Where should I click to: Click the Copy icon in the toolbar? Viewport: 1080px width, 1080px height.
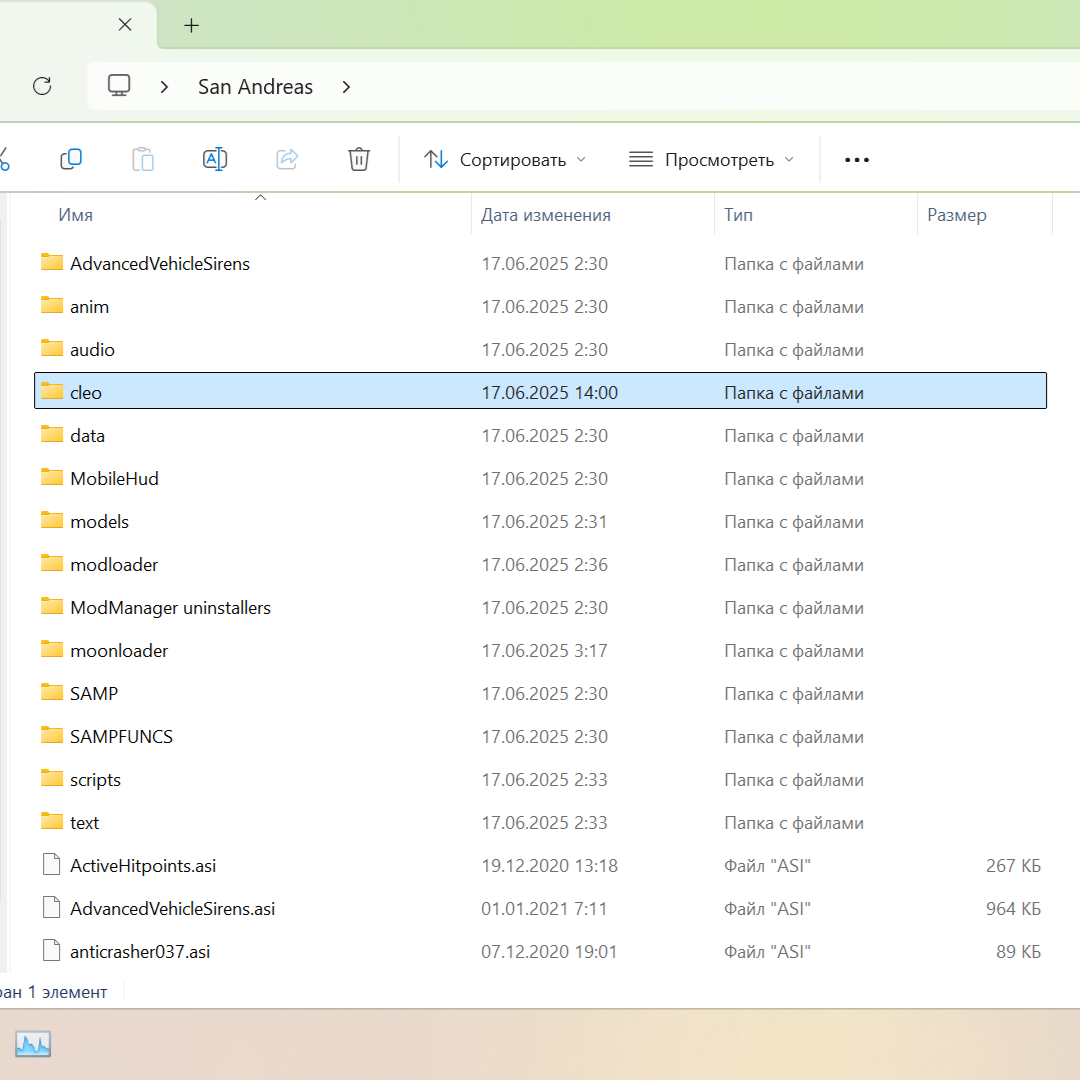[71, 159]
